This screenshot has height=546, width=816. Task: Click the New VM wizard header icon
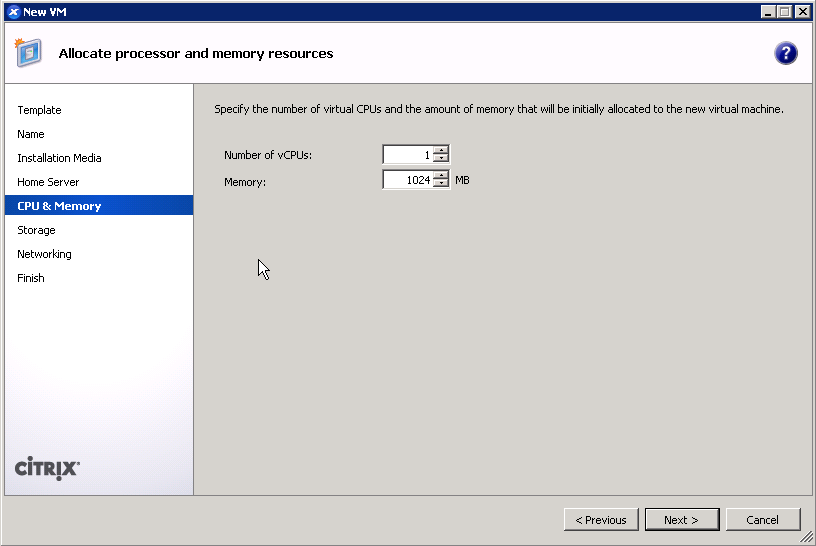(x=28, y=53)
